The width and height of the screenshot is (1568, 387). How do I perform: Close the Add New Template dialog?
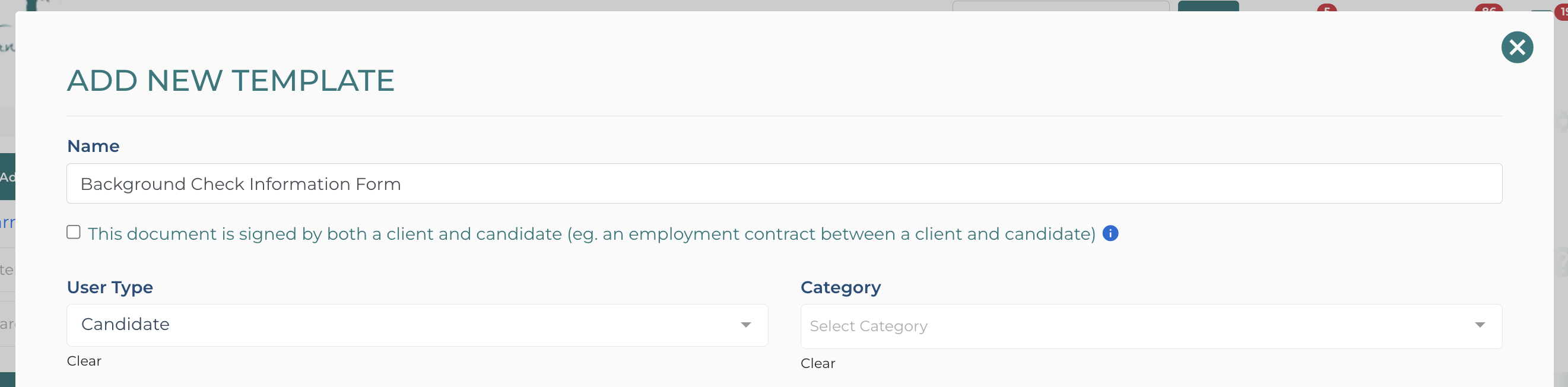[x=1517, y=47]
